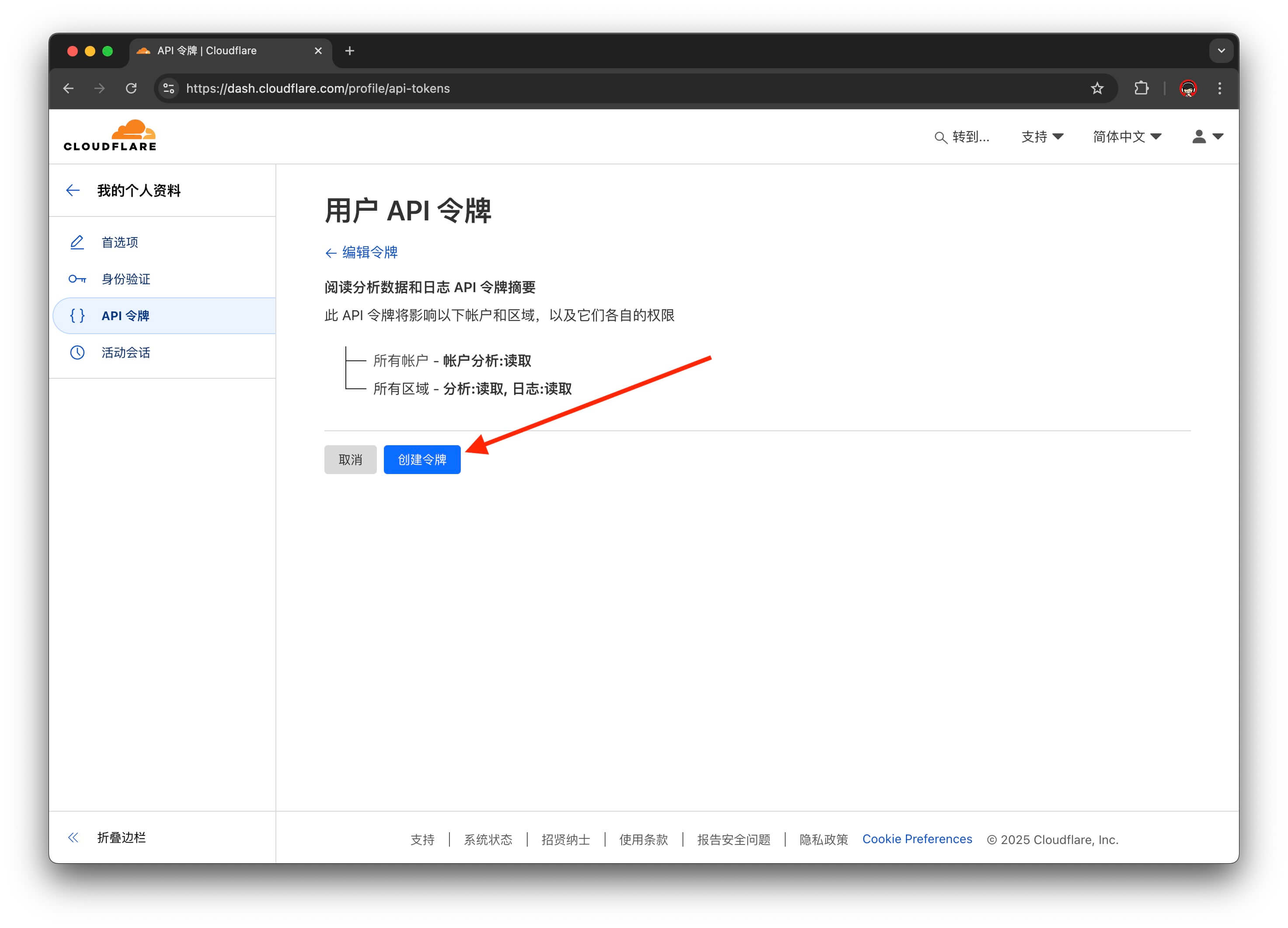Click the clock icon for 活动会话
The width and height of the screenshot is (1288, 928).
click(77, 352)
